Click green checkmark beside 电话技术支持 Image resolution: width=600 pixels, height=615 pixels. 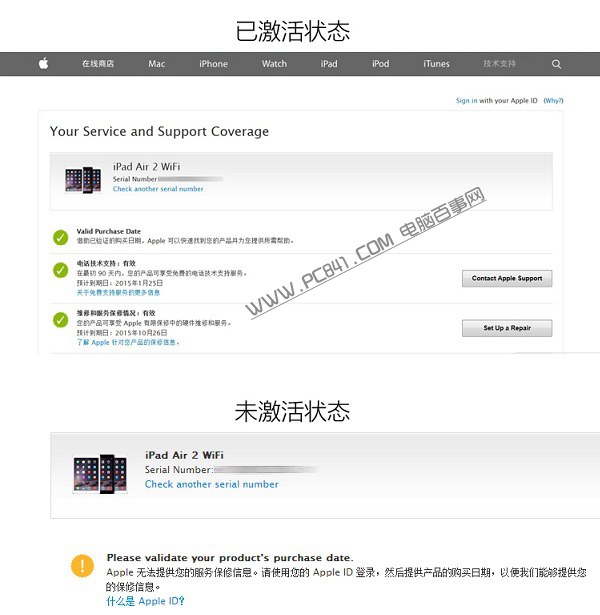point(60,270)
